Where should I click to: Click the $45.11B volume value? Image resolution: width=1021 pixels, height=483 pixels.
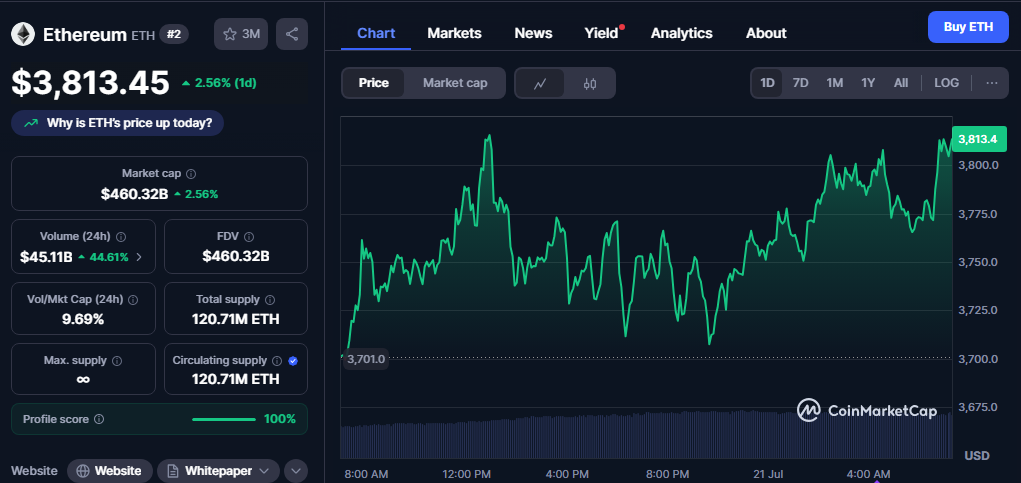(x=46, y=257)
